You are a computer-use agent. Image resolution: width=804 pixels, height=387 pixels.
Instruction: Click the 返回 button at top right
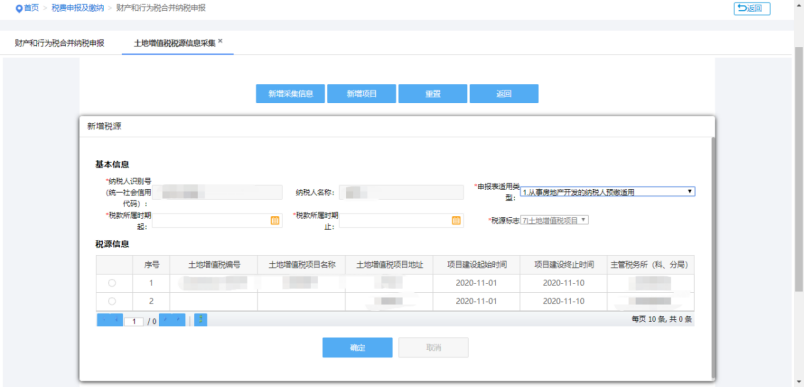[x=752, y=8]
